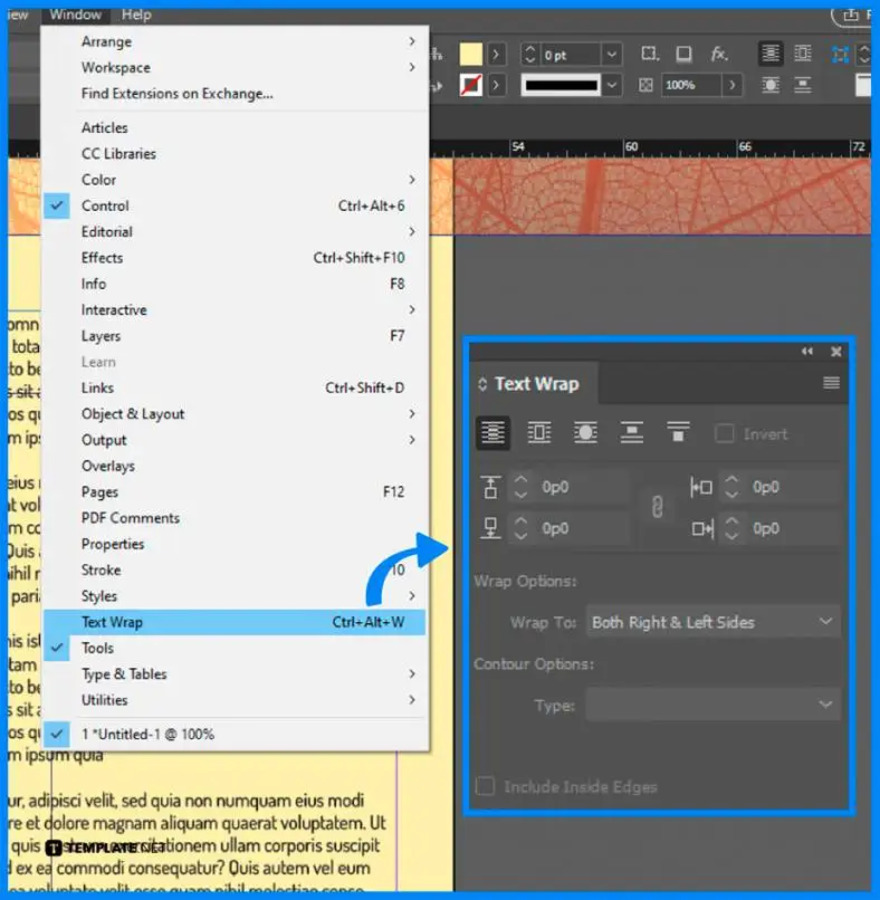The image size is (880, 900).
Task: Toggle the Include Inside Edges checkbox
Action: (x=486, y=787)
